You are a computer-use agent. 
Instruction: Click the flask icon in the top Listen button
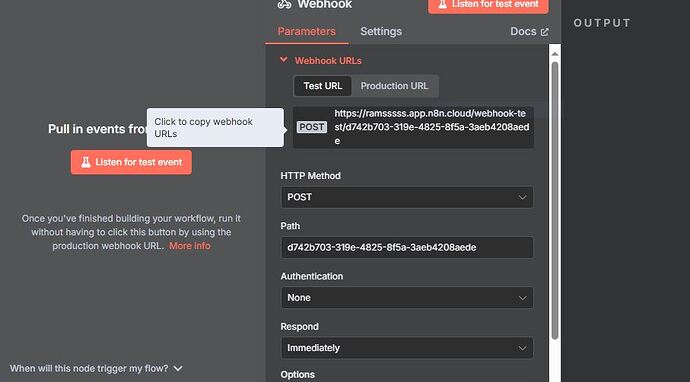point(442,4)
